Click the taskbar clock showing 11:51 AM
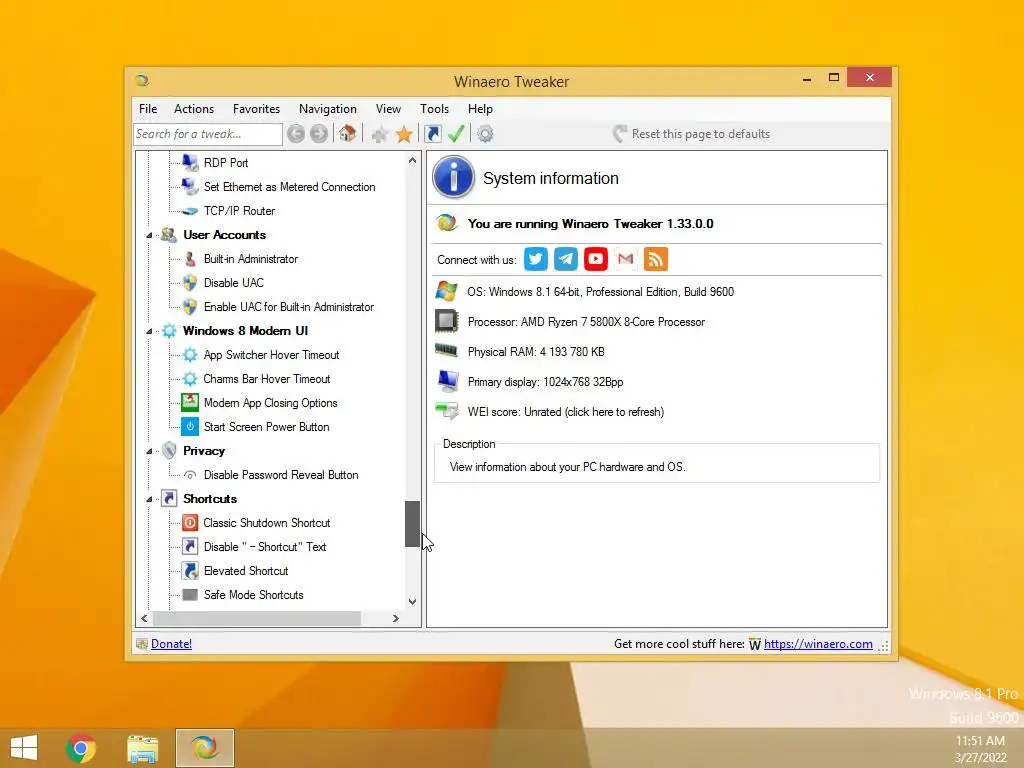Screen dimensions: 1024x768 pos(980,741)
